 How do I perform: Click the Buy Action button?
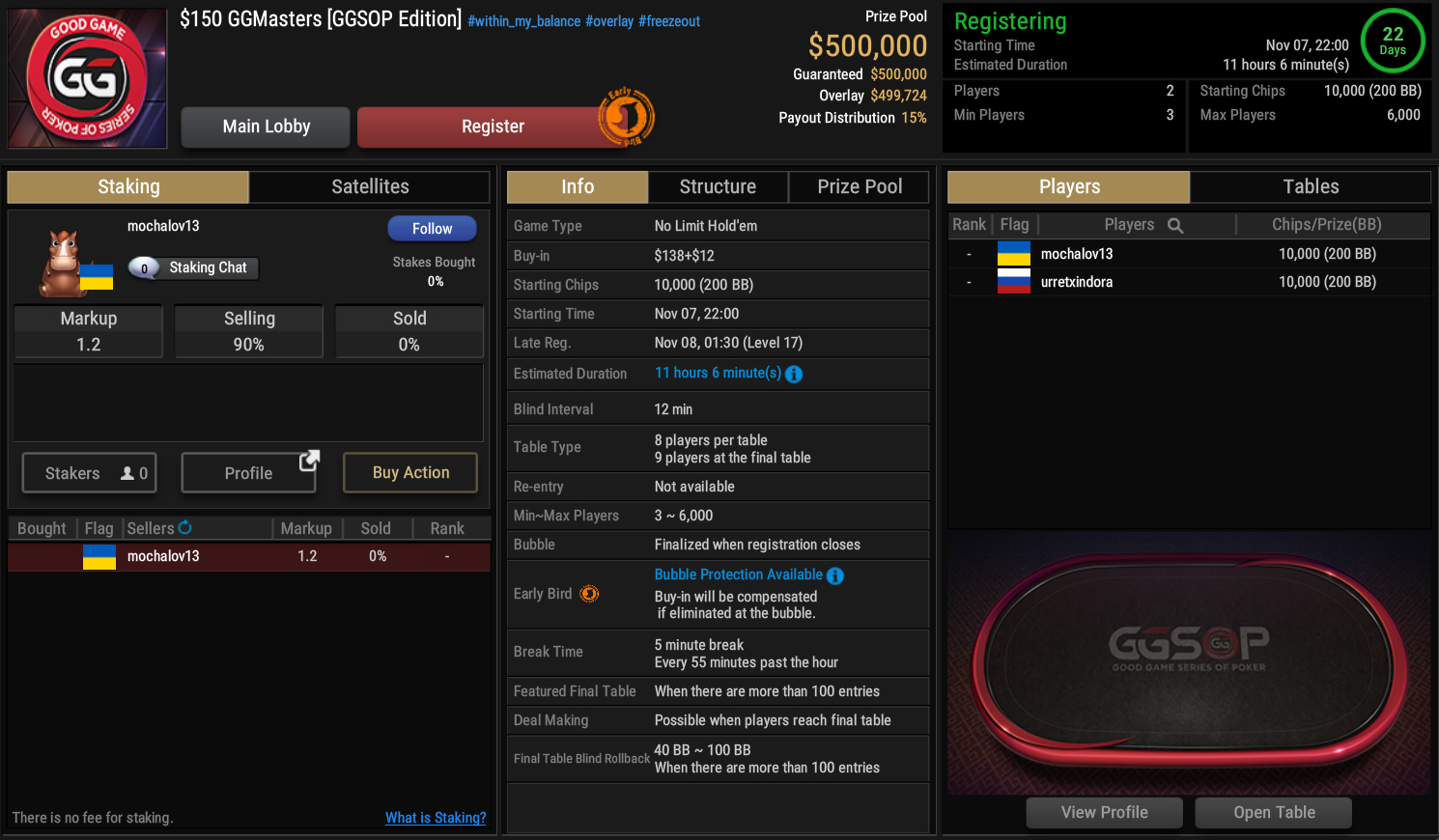410,472
